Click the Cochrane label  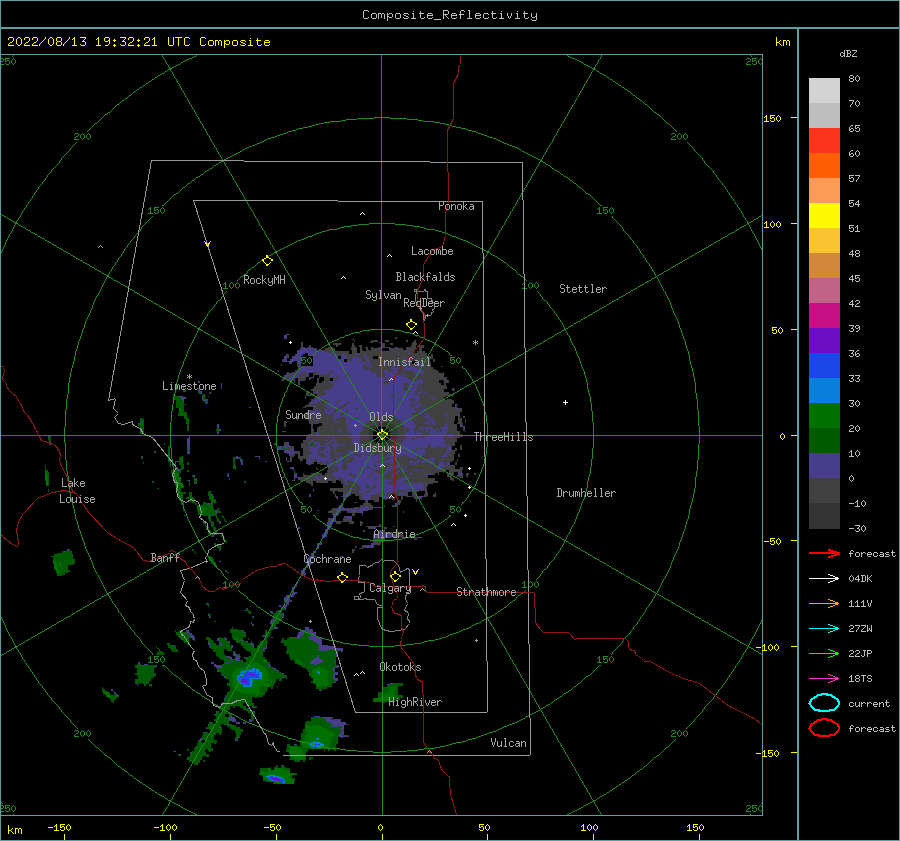[x=327, y=559]
